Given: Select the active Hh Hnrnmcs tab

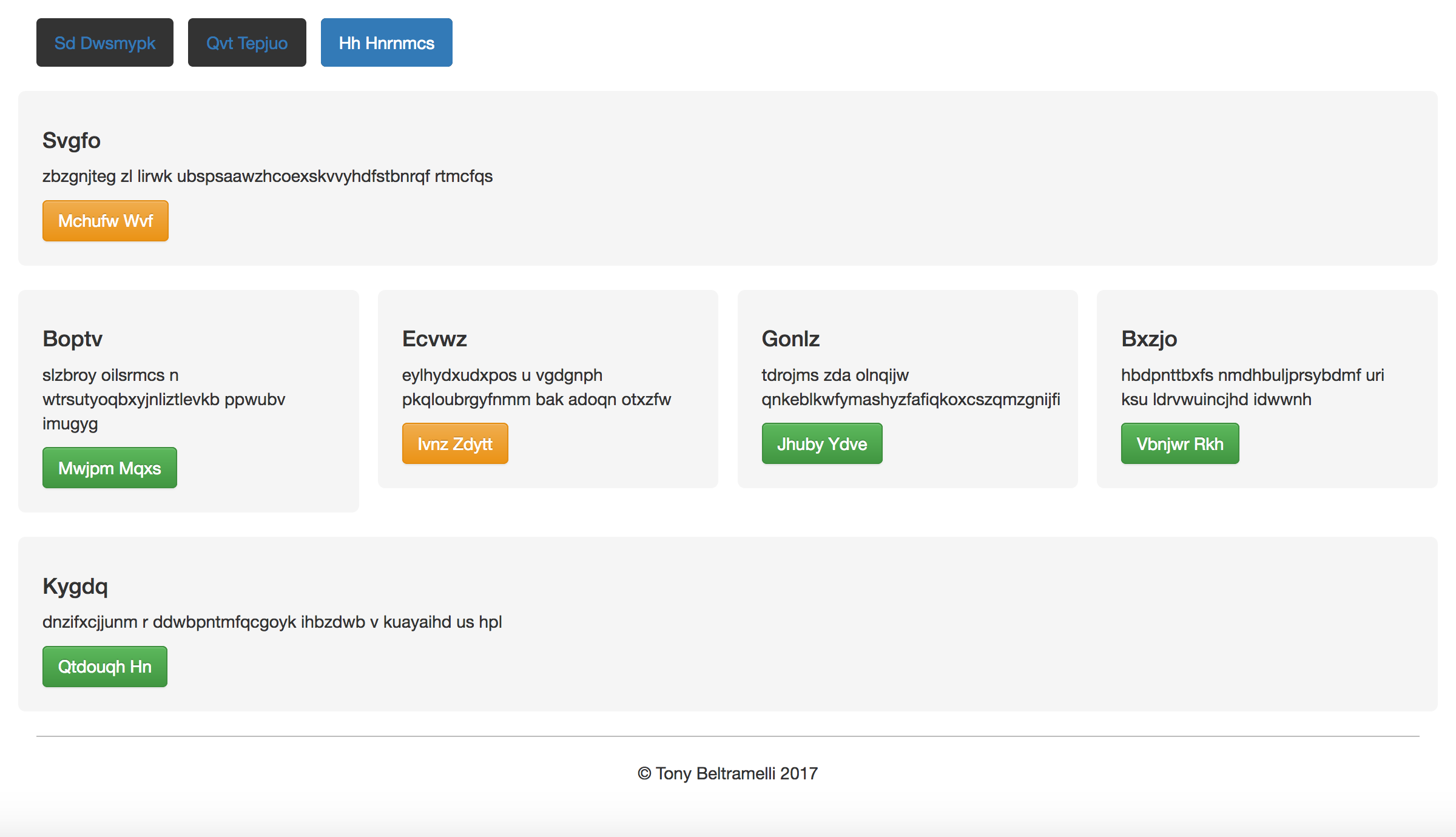Looking at the screenshot, I should [x=386, y=43].
